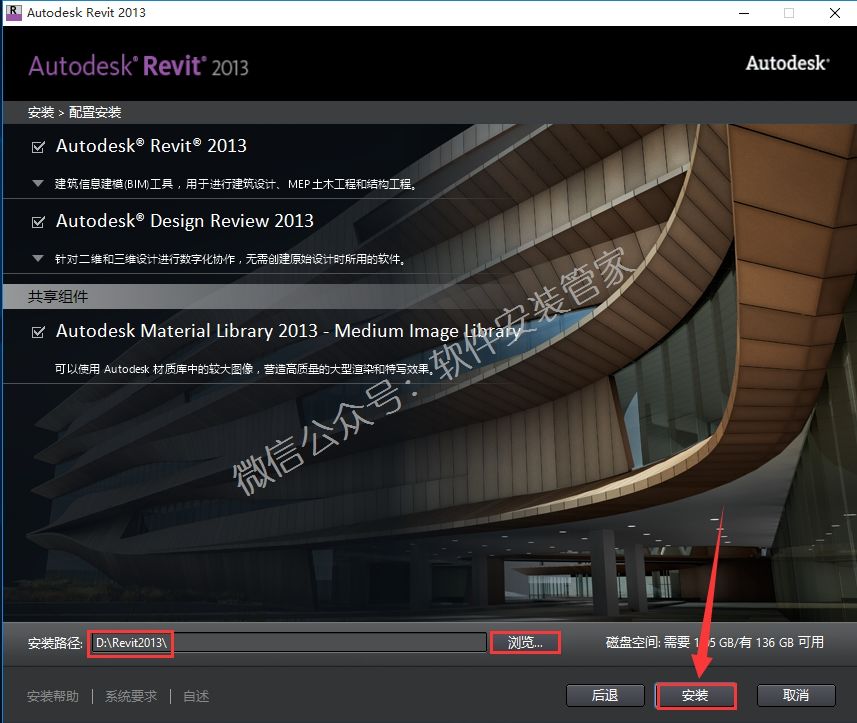Go back with the 后退 button
Image resolution: width=857 pixels, height=723 pixels.
605,695
